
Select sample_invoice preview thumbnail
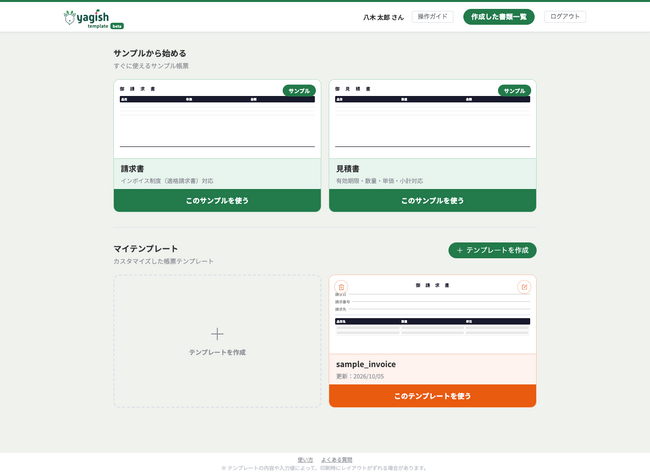(x=432, y=315)
